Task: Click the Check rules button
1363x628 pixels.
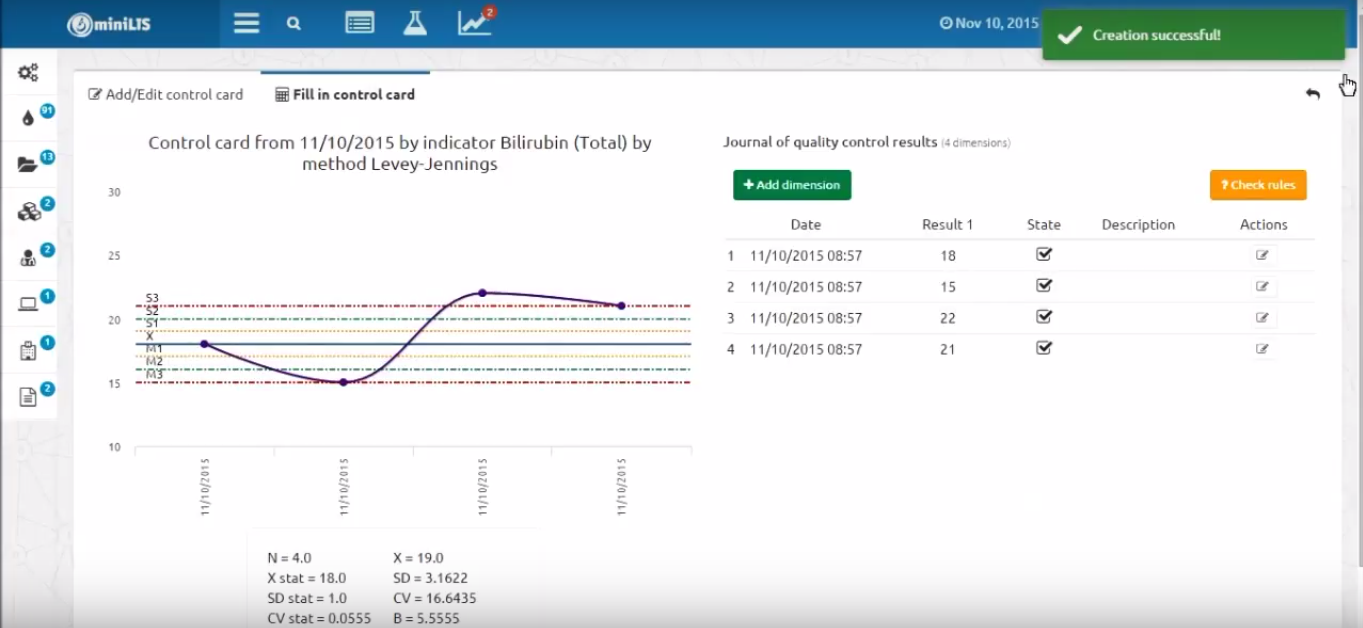Action: pos(1258,185)
